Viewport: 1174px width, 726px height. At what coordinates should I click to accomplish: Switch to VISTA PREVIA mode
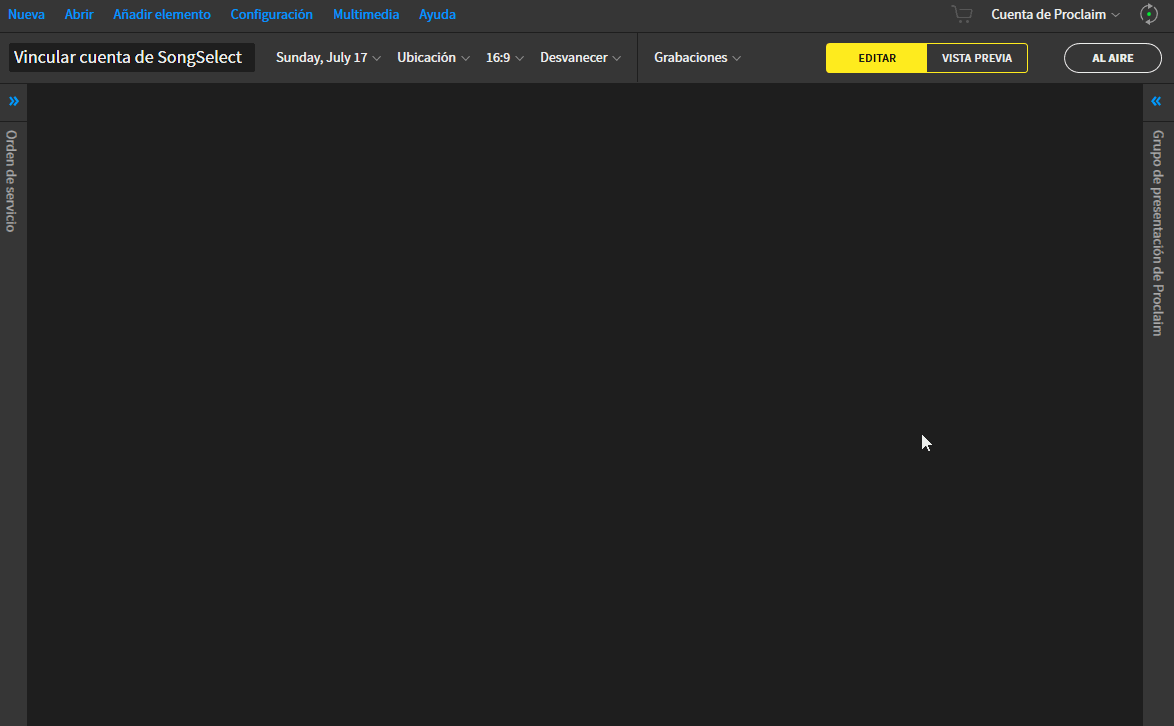tap(977, 58)
